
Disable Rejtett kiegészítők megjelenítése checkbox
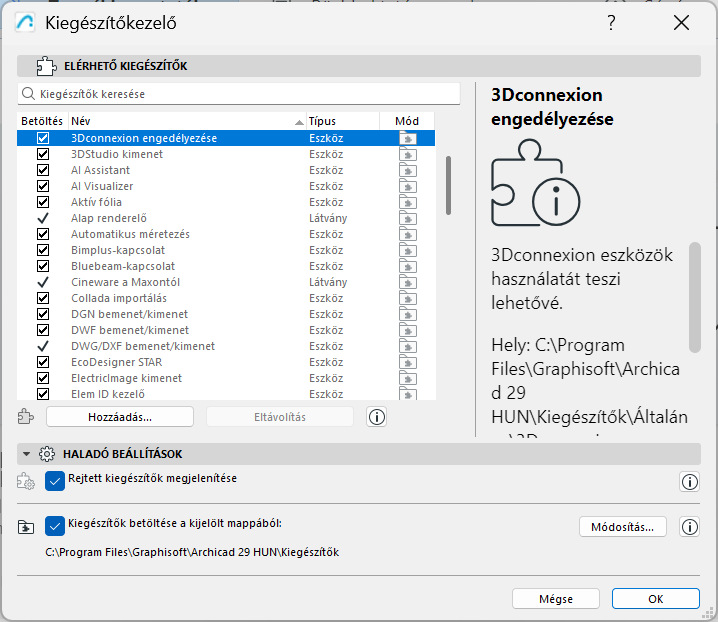[55, 481]
